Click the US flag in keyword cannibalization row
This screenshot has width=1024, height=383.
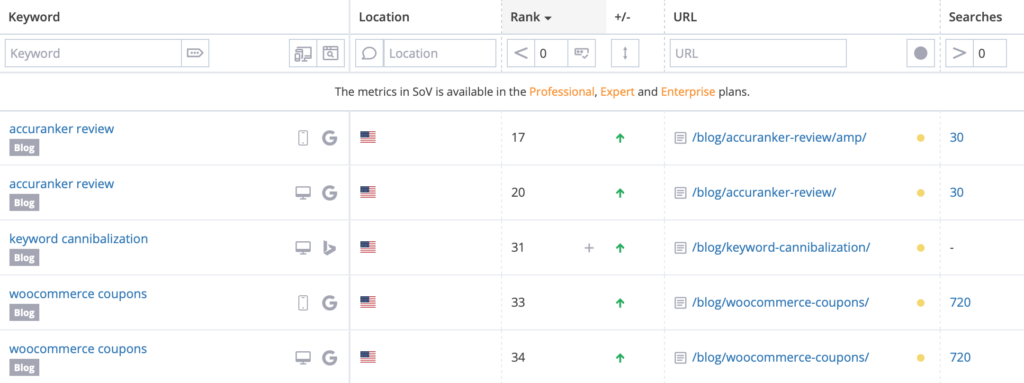coord(368,247)
